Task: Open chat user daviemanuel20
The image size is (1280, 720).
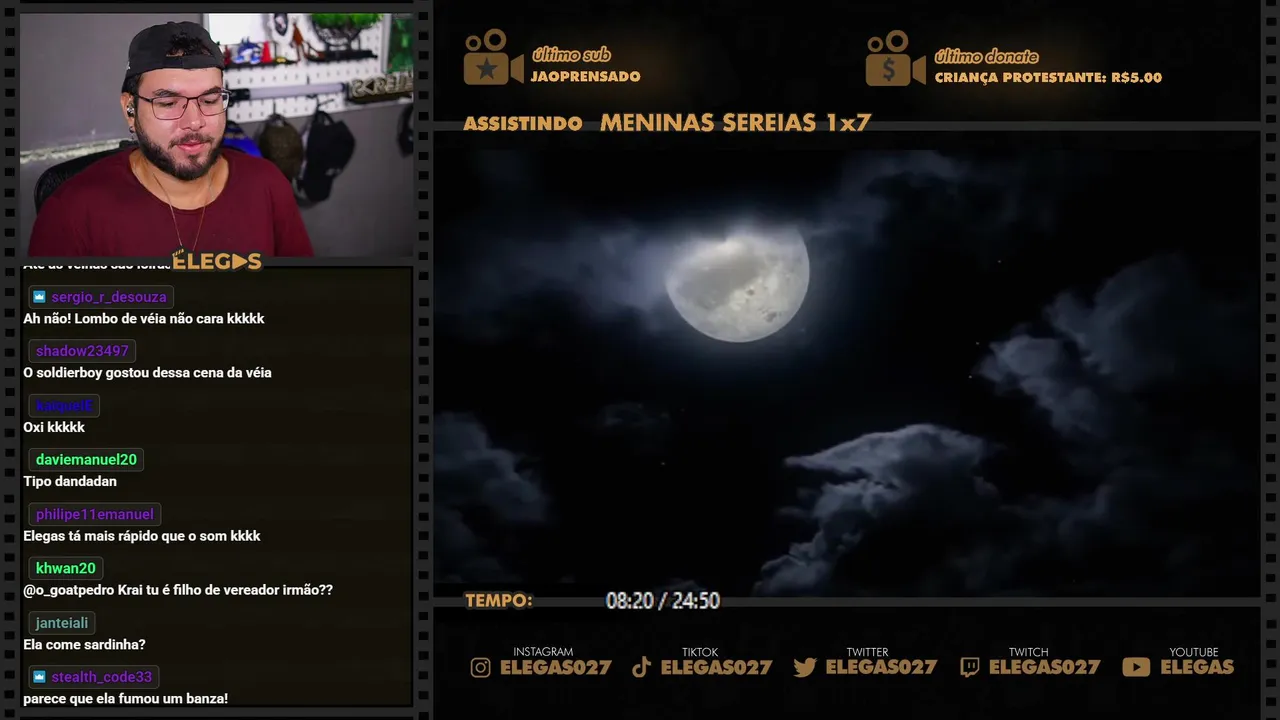Action: tap(86, 460)
